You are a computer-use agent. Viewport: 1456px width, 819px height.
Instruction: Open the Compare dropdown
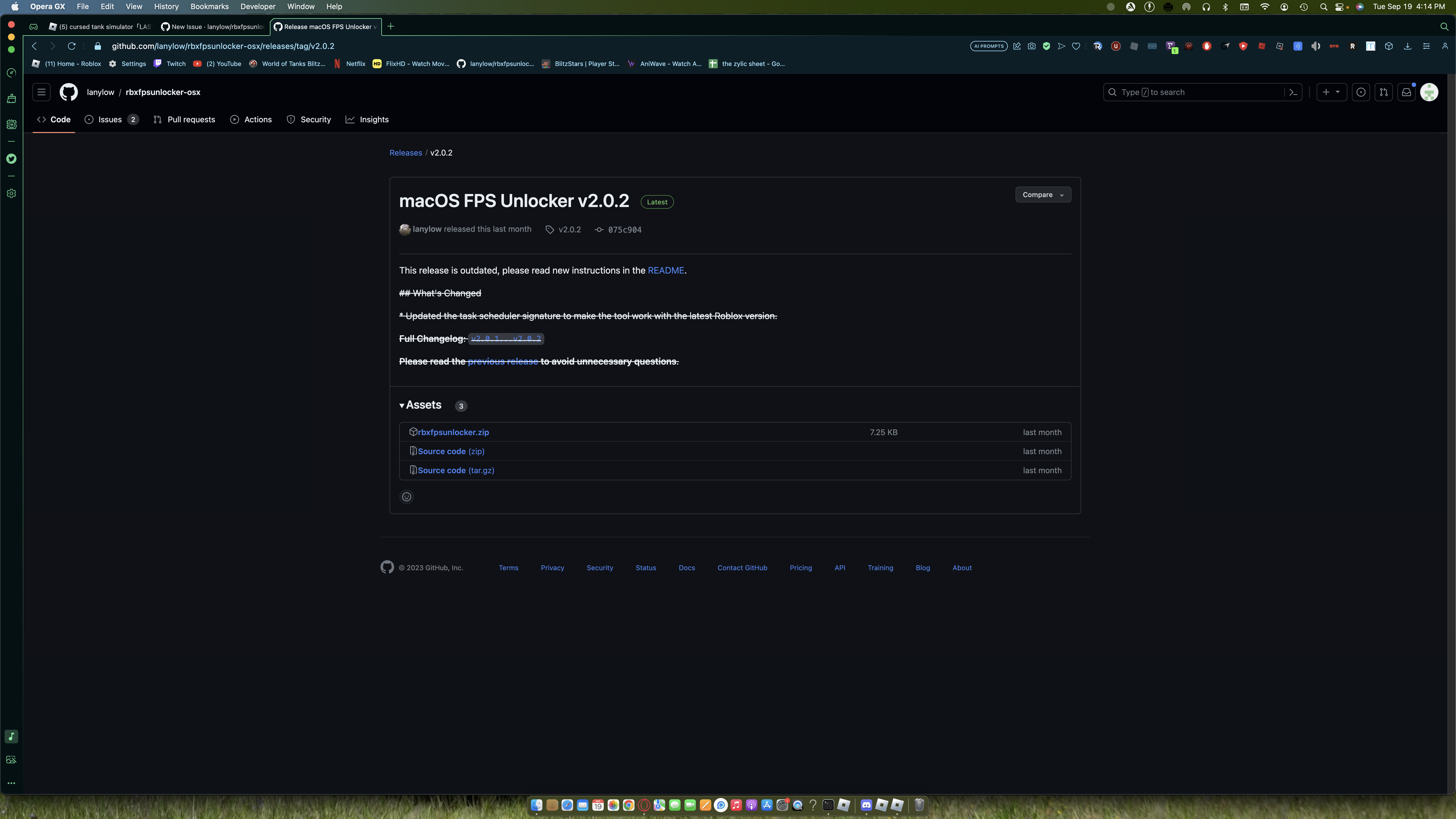[x=1043, y=195]
